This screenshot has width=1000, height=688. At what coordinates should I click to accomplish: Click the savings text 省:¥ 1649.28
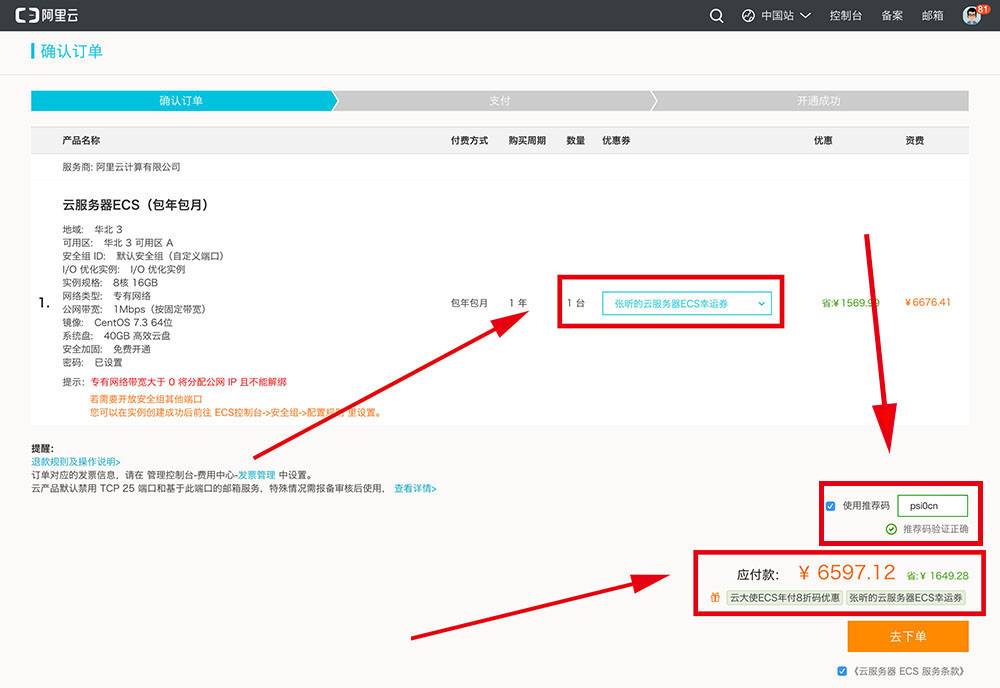click(x=938, y=576)
